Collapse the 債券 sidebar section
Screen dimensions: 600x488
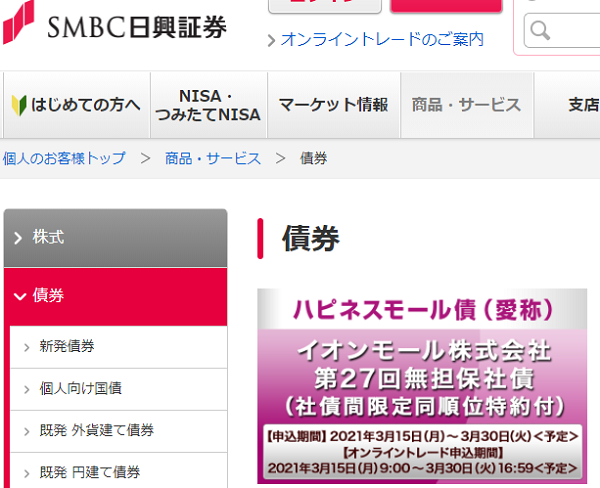pyautogui.click(x=115, y=296)
